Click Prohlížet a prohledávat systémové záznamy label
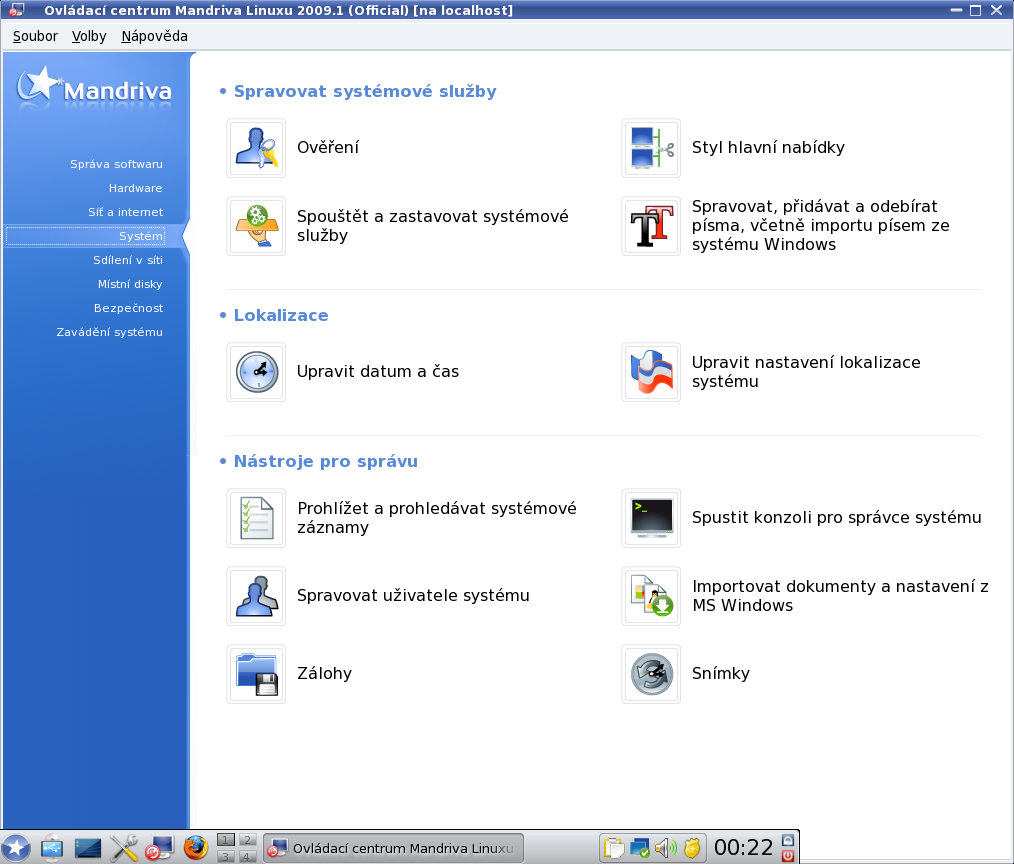This screenshot has width=1014, height=864. 437,518
